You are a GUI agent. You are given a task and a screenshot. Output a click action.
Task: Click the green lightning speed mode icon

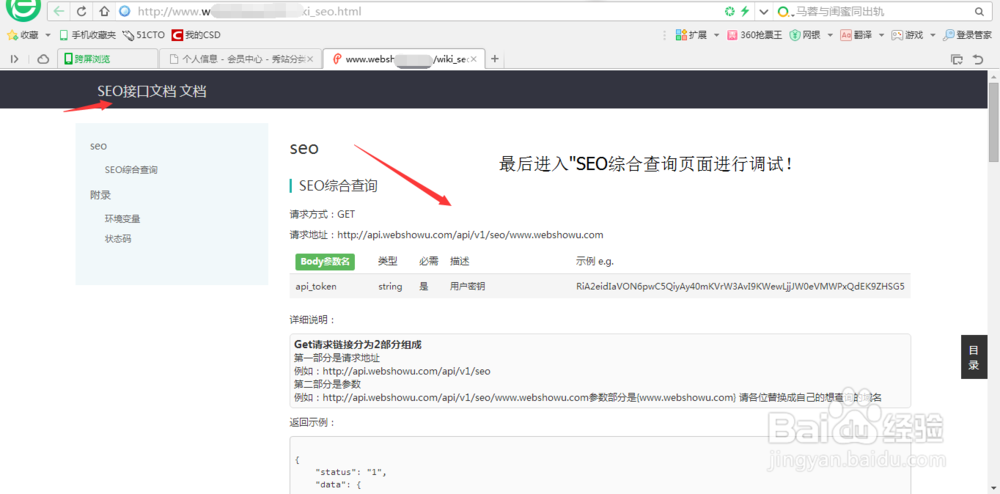coord(745,11)
